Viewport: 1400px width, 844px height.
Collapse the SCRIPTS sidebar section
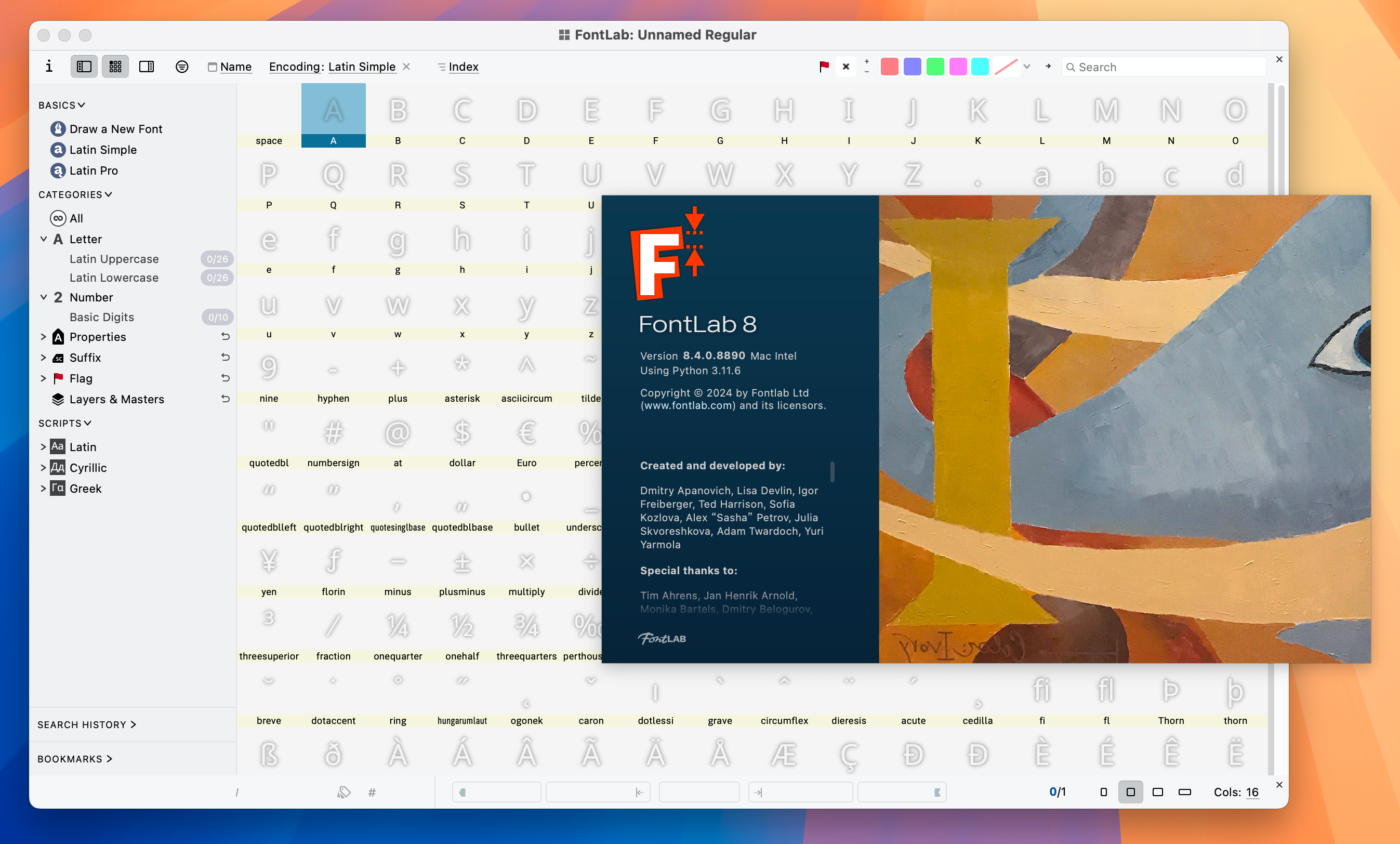65,423
